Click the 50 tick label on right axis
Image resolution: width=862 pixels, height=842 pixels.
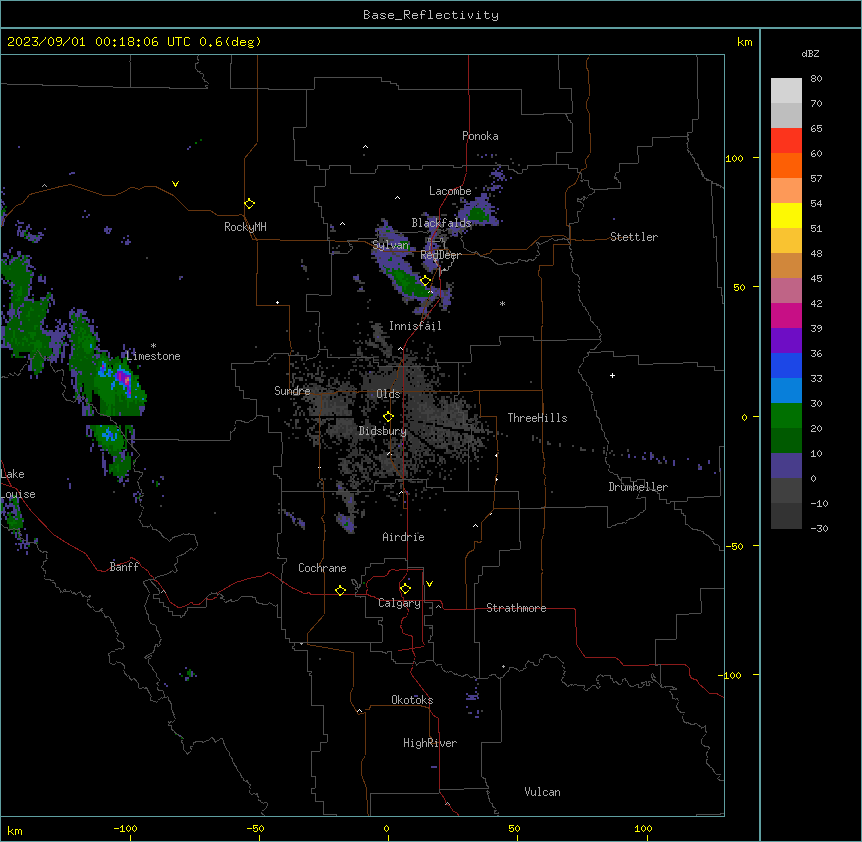click(739, 287)
